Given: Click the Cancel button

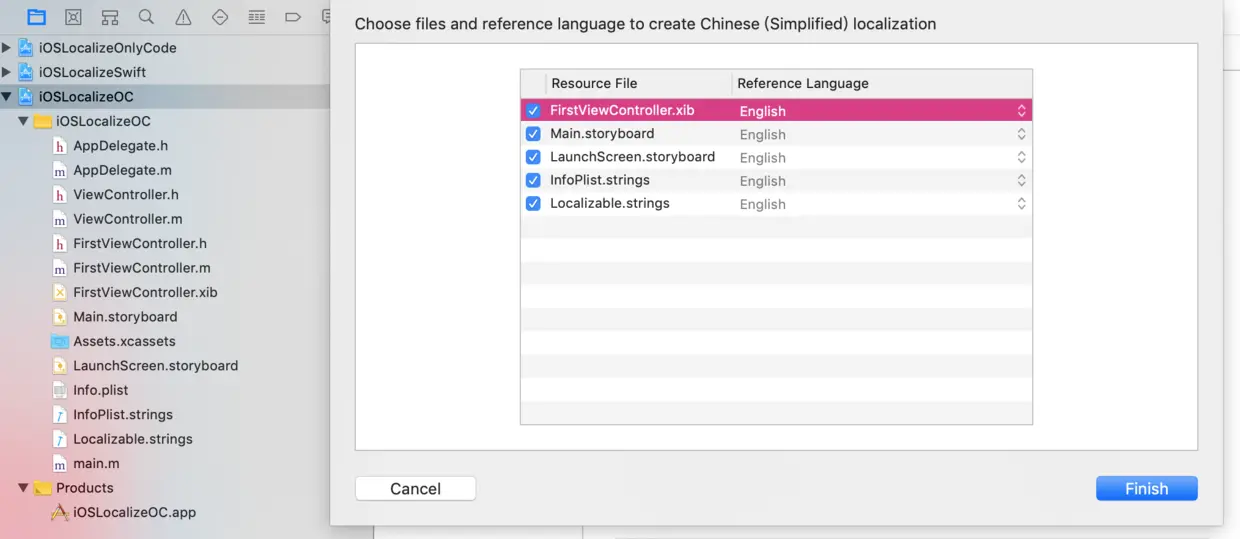Looking at the screenshot, I should [415, 488].
